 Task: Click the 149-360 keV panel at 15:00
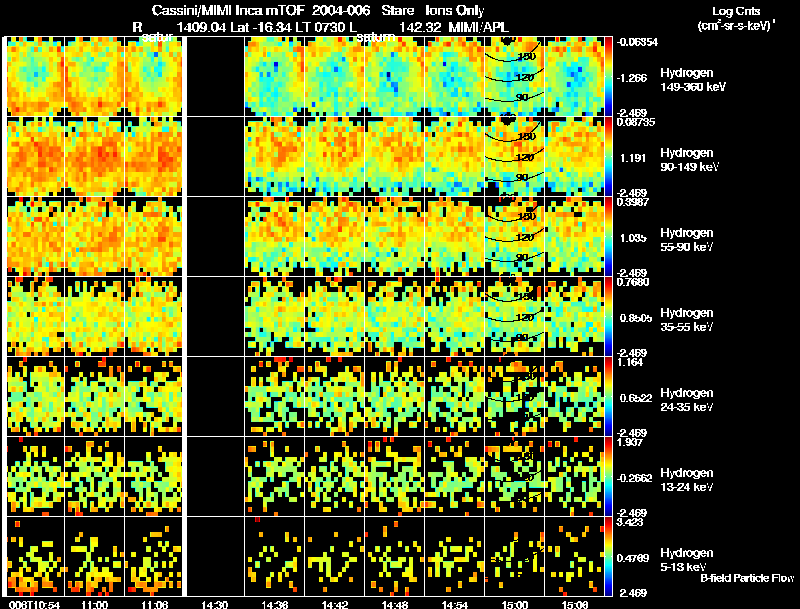(514, 77)
